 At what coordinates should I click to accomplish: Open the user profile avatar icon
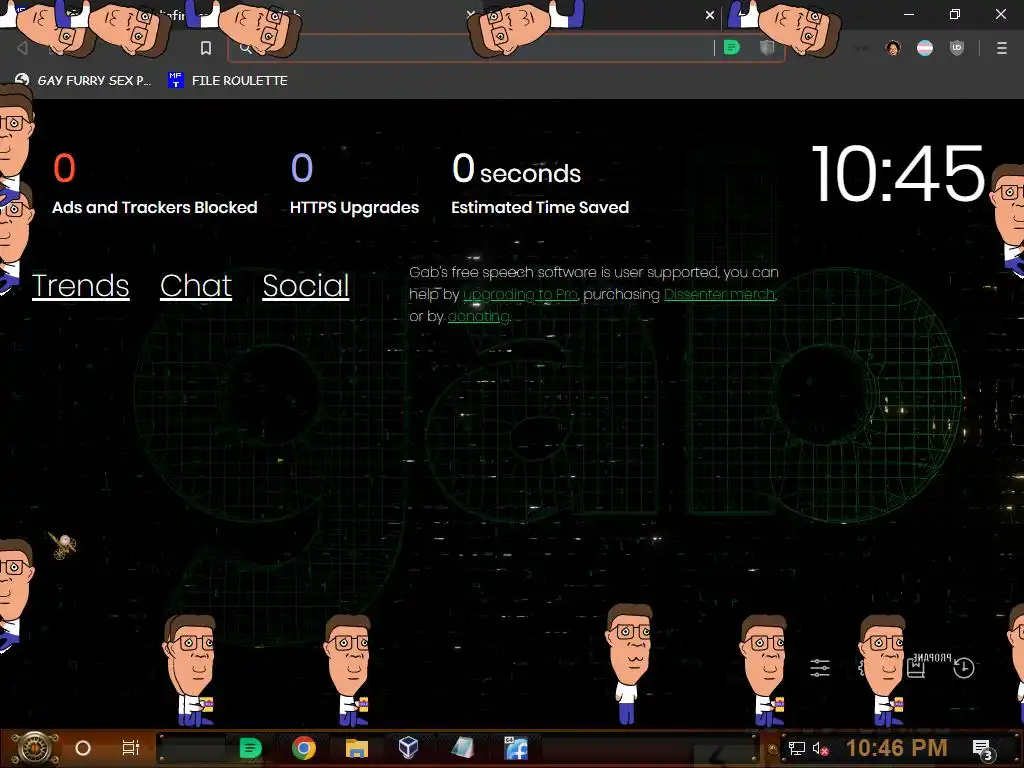point(893,48)
